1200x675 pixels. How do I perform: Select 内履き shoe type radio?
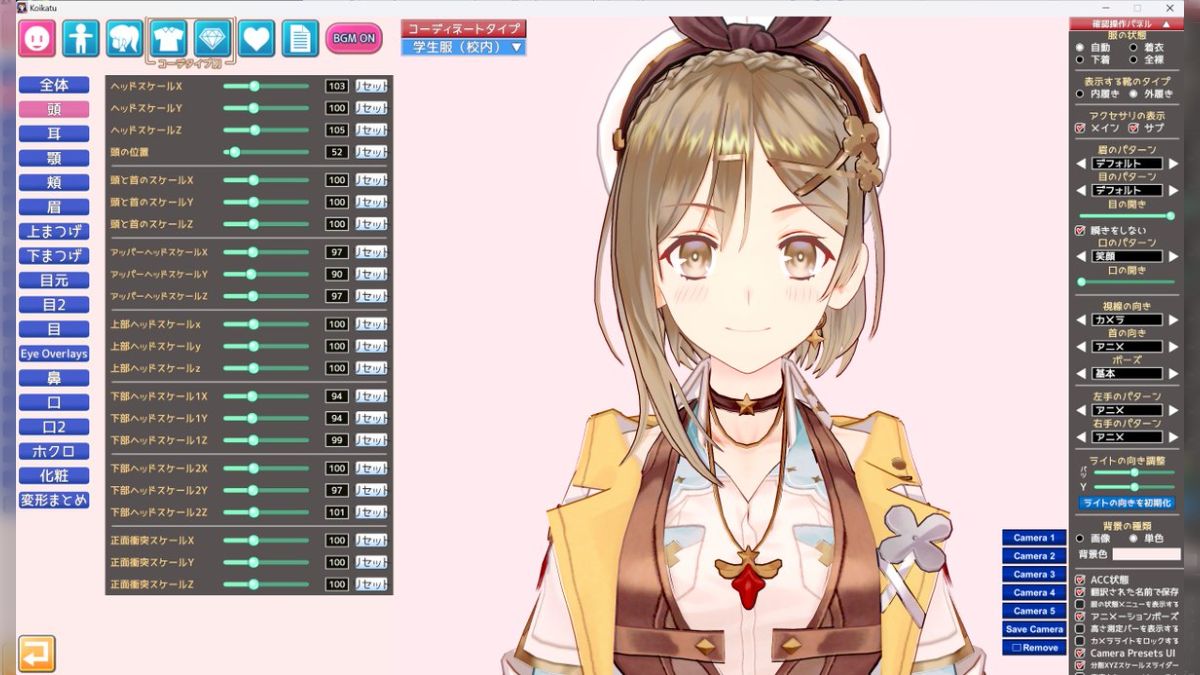1080,94
